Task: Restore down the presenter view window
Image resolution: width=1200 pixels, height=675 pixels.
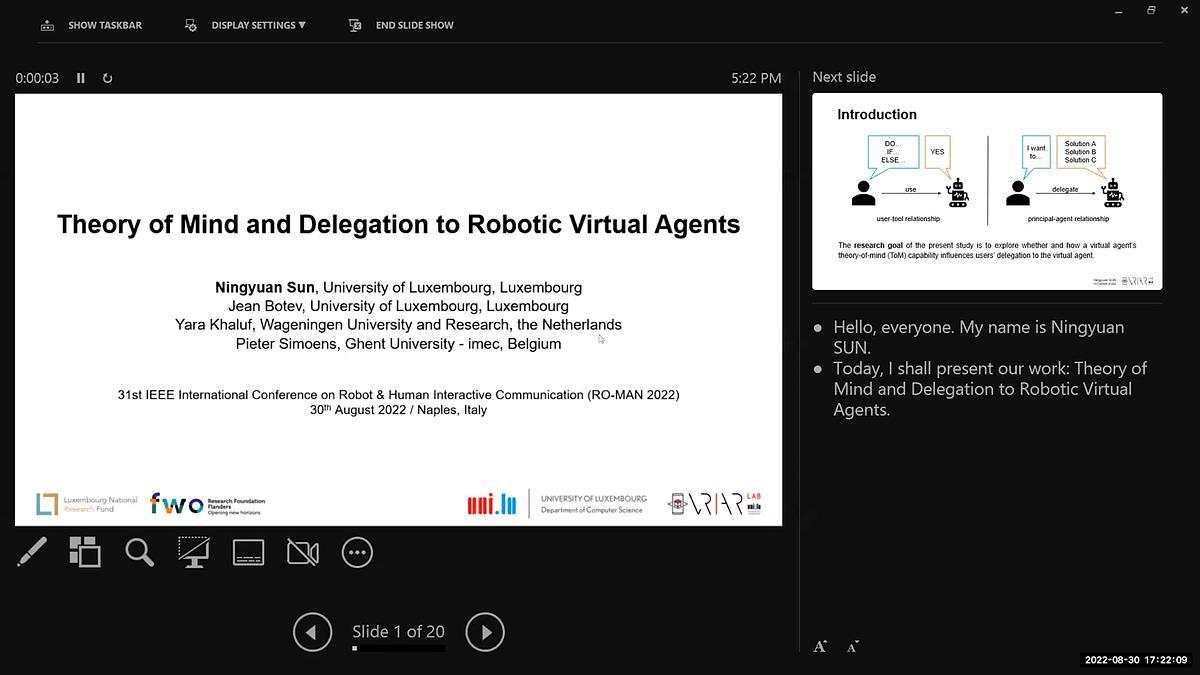Action: tap(1151, 10)
